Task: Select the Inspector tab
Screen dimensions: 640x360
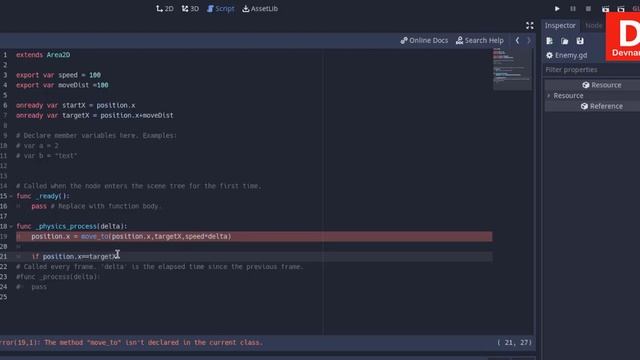Action: 560,25
